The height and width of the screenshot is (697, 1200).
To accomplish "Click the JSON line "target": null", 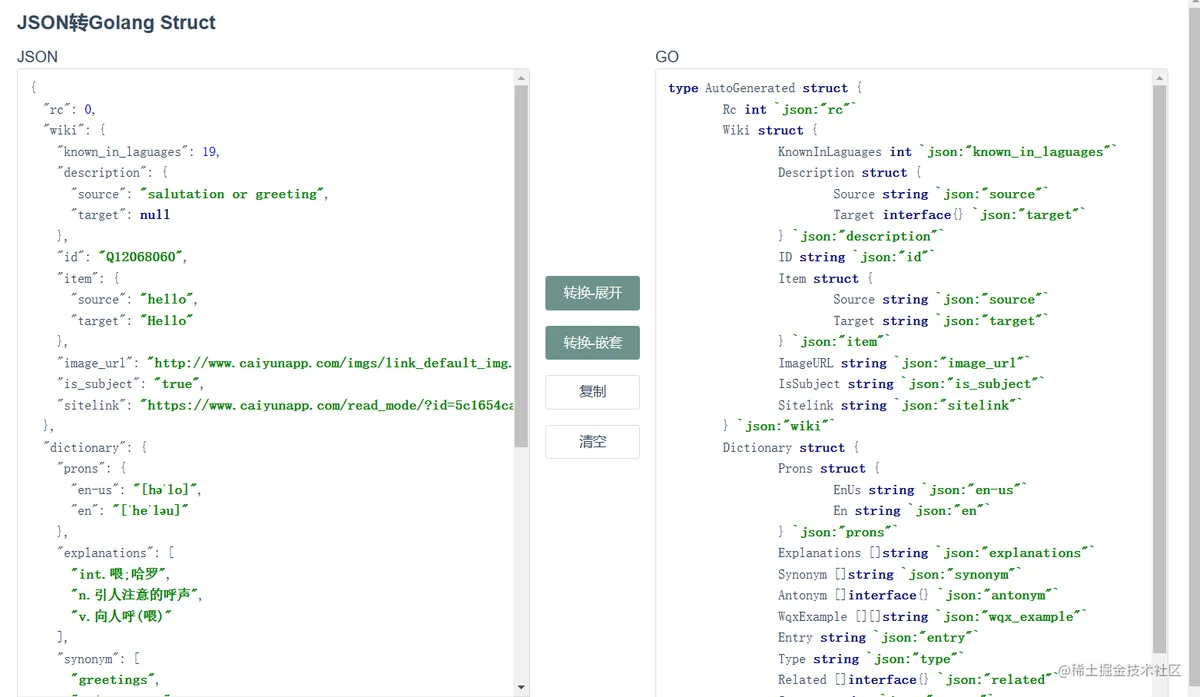I will pos(120,215).
